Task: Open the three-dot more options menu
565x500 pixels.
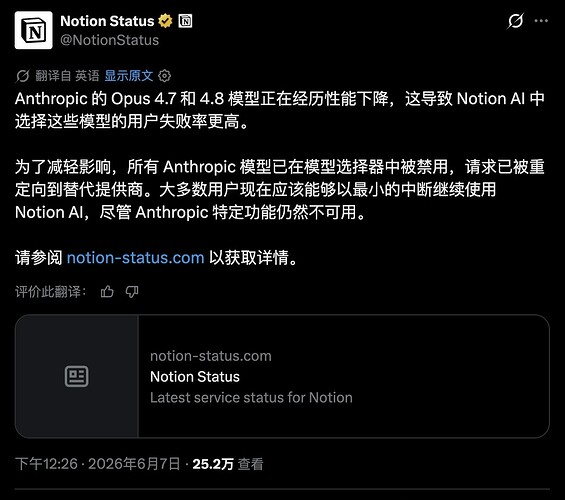Action: [x=541, y=21]
